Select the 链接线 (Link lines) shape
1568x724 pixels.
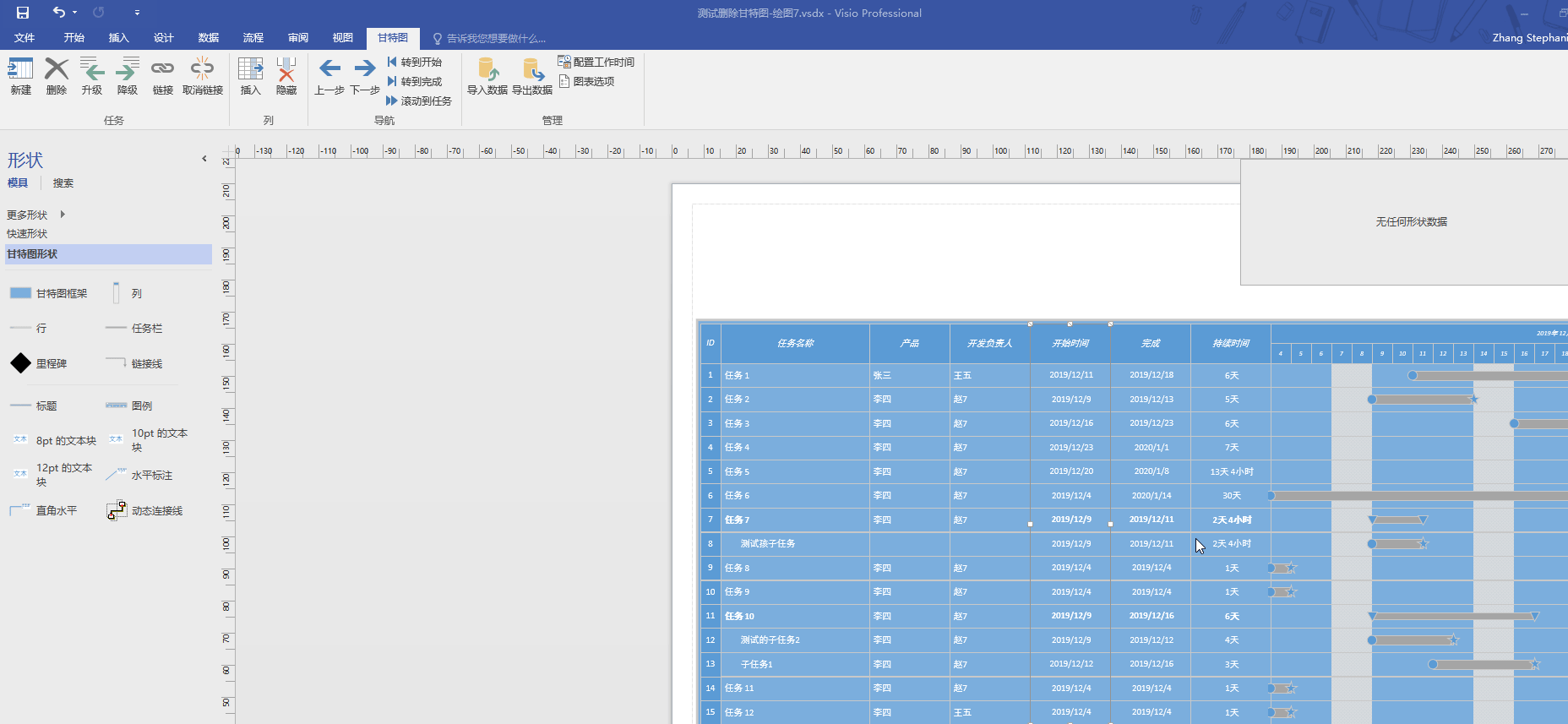(x=133, y=363)
